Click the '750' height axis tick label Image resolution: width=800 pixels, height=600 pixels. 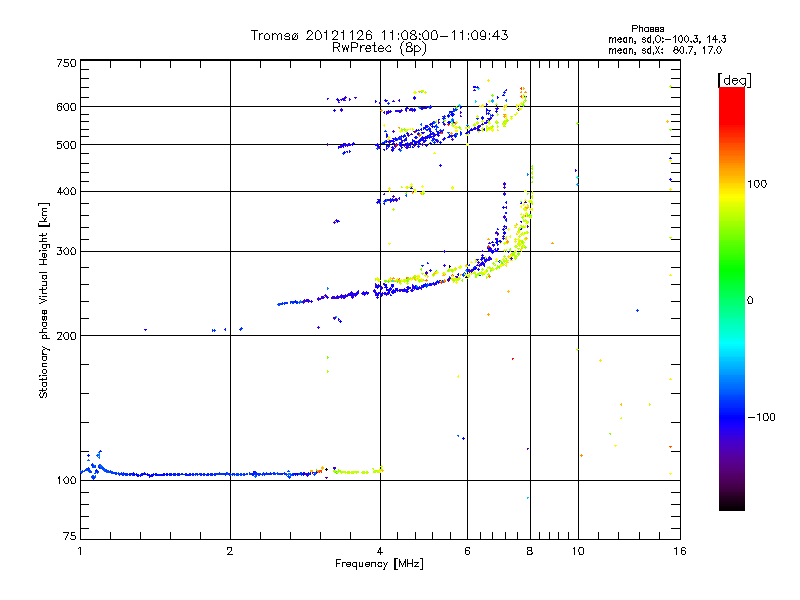coord(66,63)
